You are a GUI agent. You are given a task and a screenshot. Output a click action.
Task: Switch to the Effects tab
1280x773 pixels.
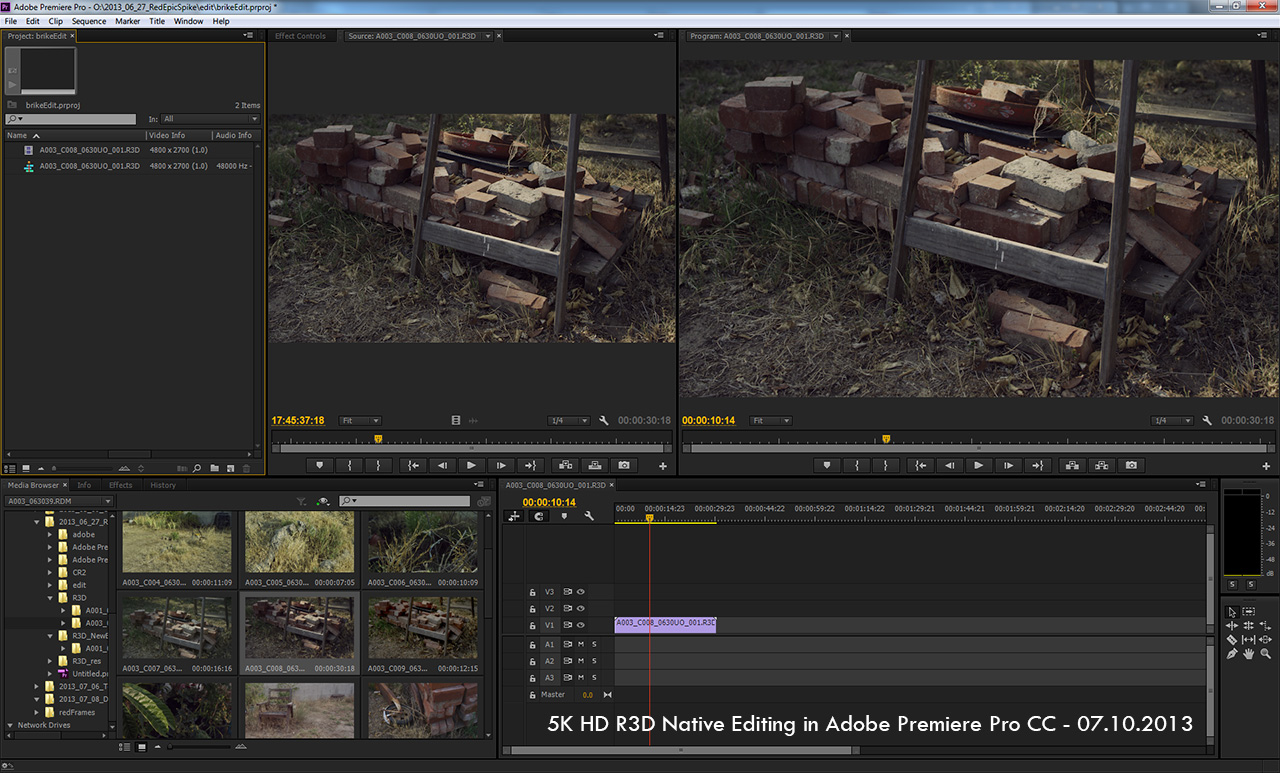click(x=120, y=485)
